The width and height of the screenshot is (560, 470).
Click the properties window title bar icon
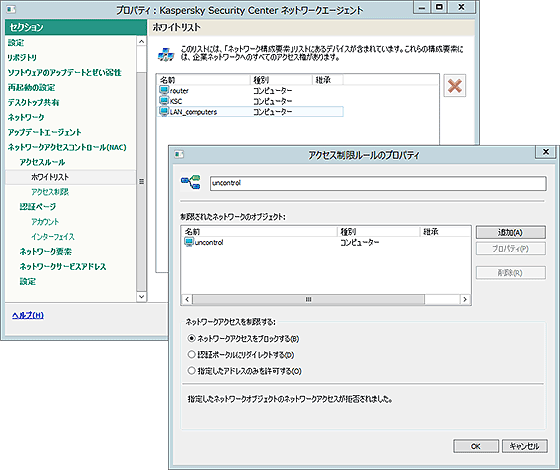11,10
